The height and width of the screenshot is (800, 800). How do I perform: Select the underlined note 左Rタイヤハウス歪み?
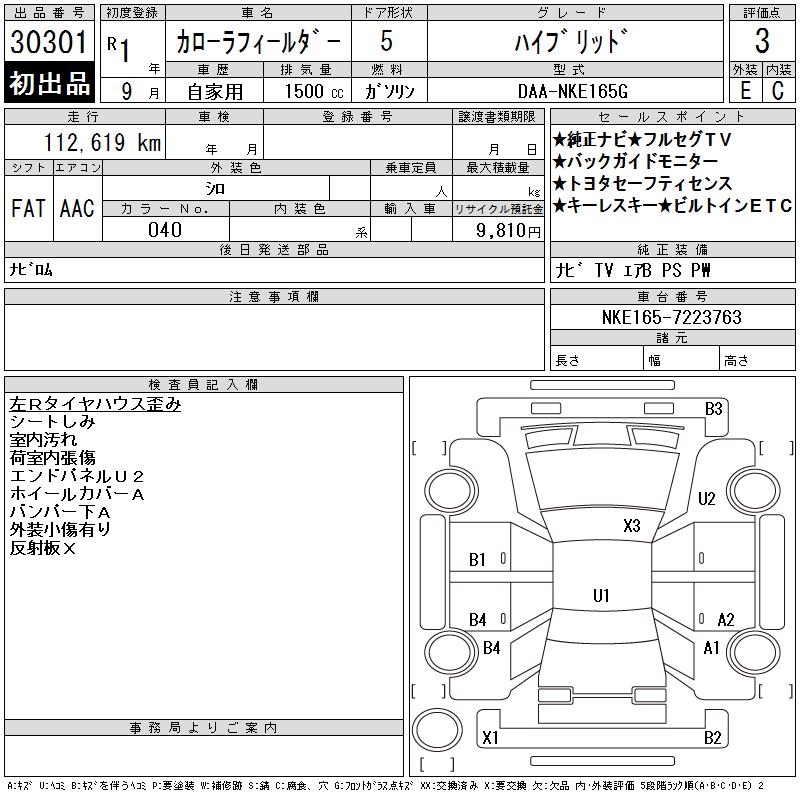click(95, 404)
